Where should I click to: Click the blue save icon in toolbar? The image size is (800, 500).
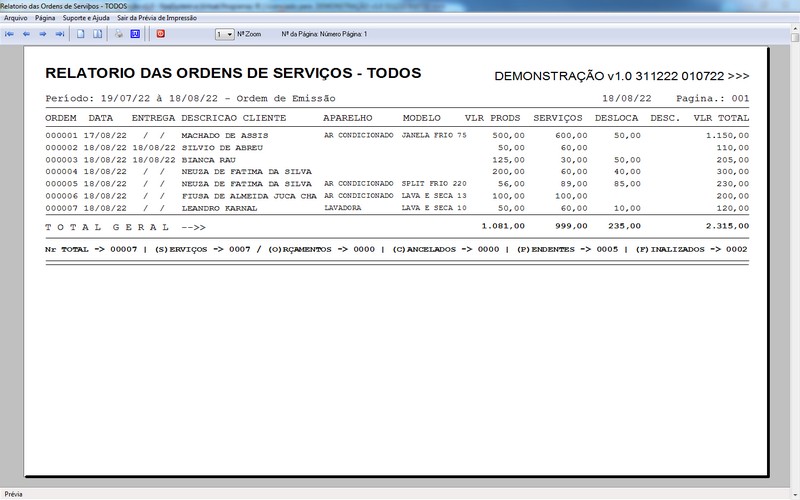pyautogui.click(x=135, y=34)
